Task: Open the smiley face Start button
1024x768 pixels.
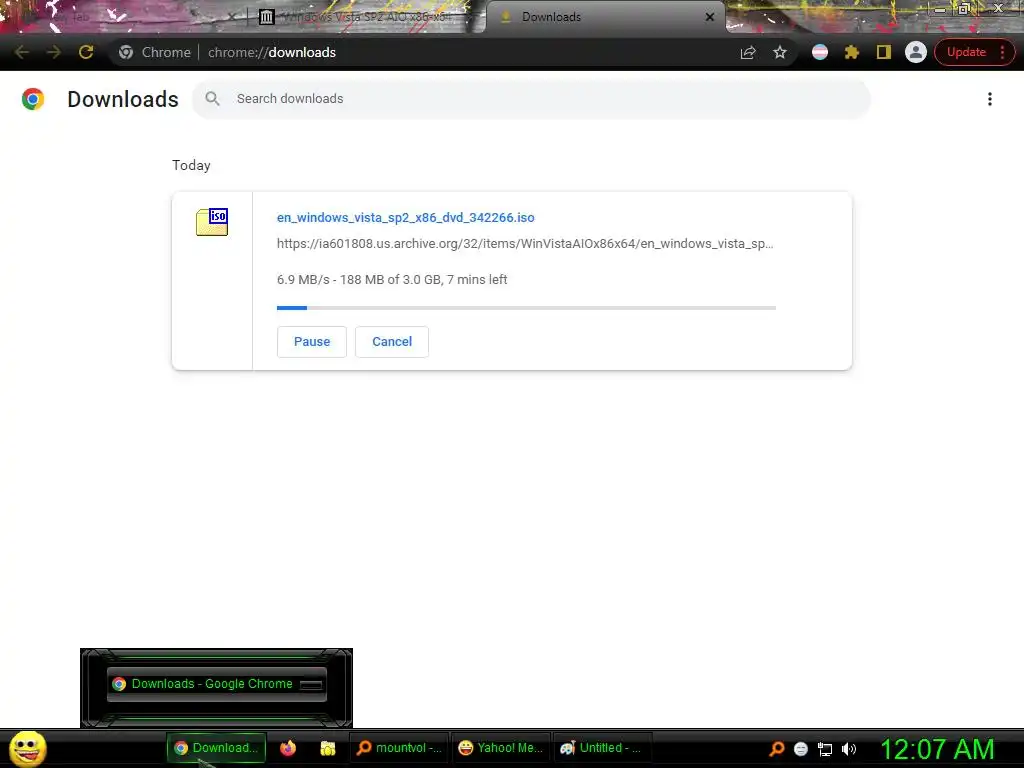Action: click(x=27, y=748)
